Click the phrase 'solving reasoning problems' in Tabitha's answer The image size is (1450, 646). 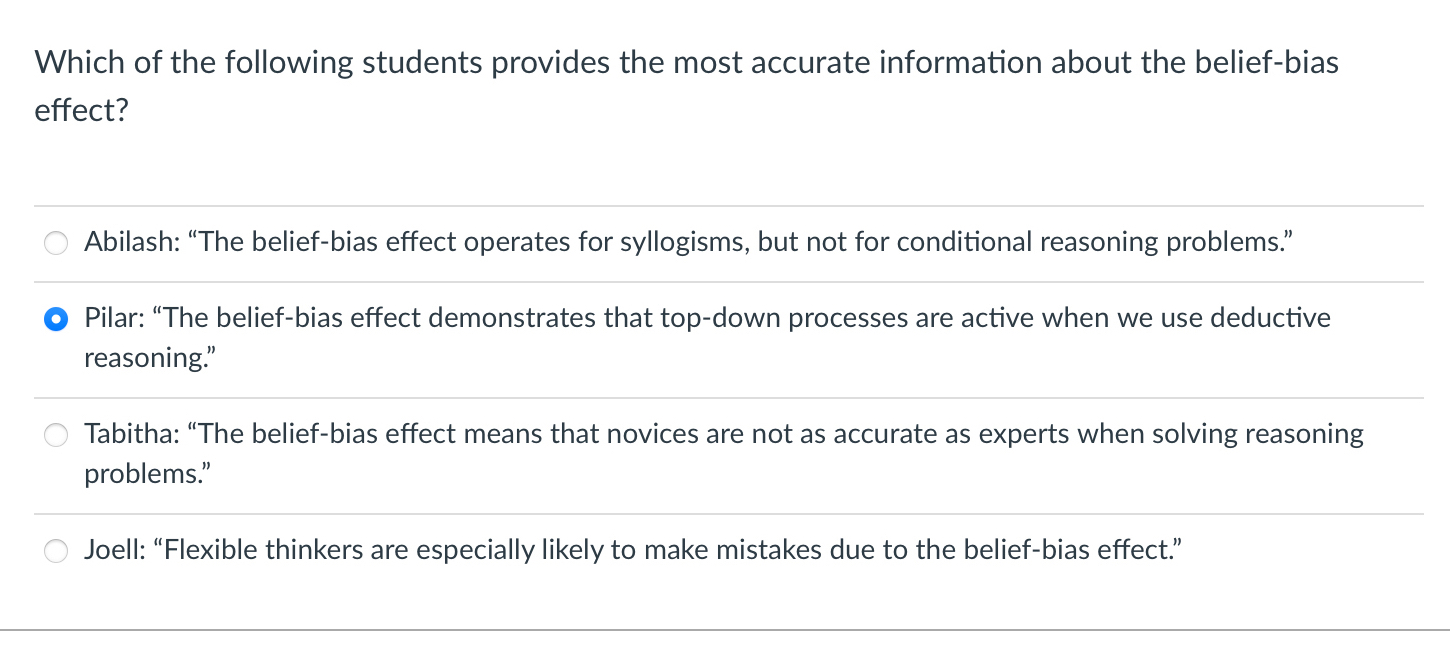click(x=1250, y=434)
